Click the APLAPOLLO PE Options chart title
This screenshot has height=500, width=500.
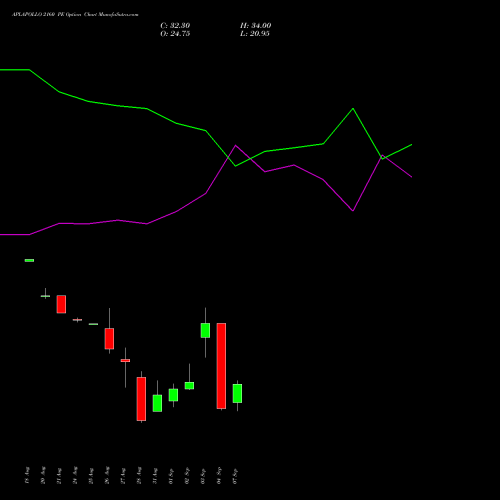coord(75,15)
